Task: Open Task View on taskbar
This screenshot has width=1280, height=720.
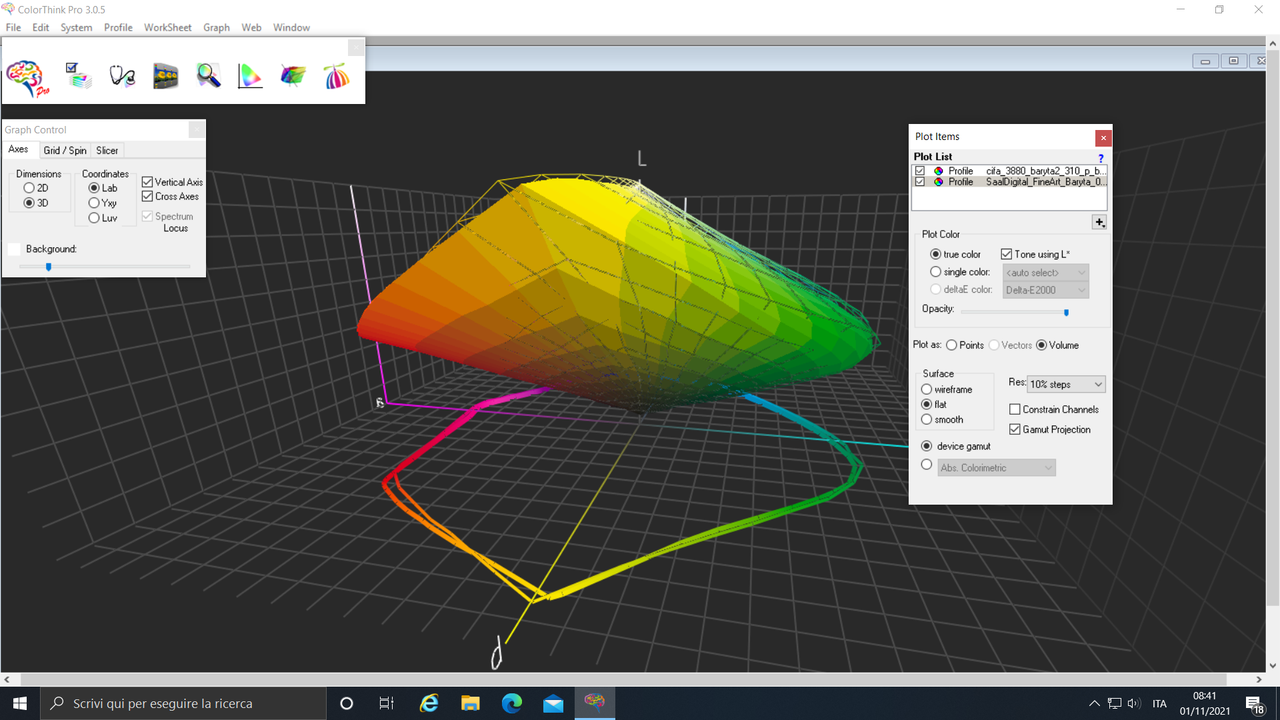Action: 387,703
